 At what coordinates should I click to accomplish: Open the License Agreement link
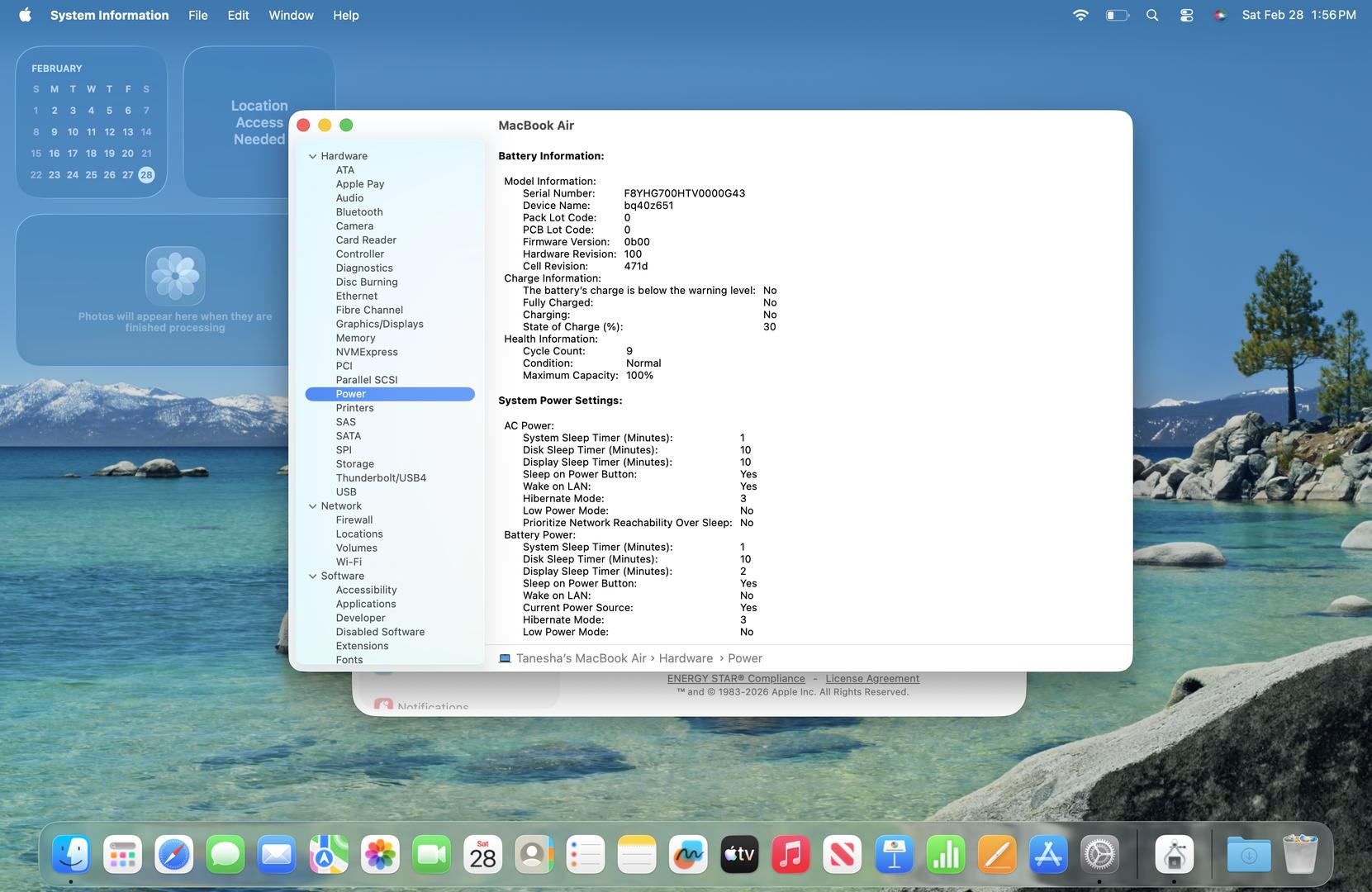871,679
